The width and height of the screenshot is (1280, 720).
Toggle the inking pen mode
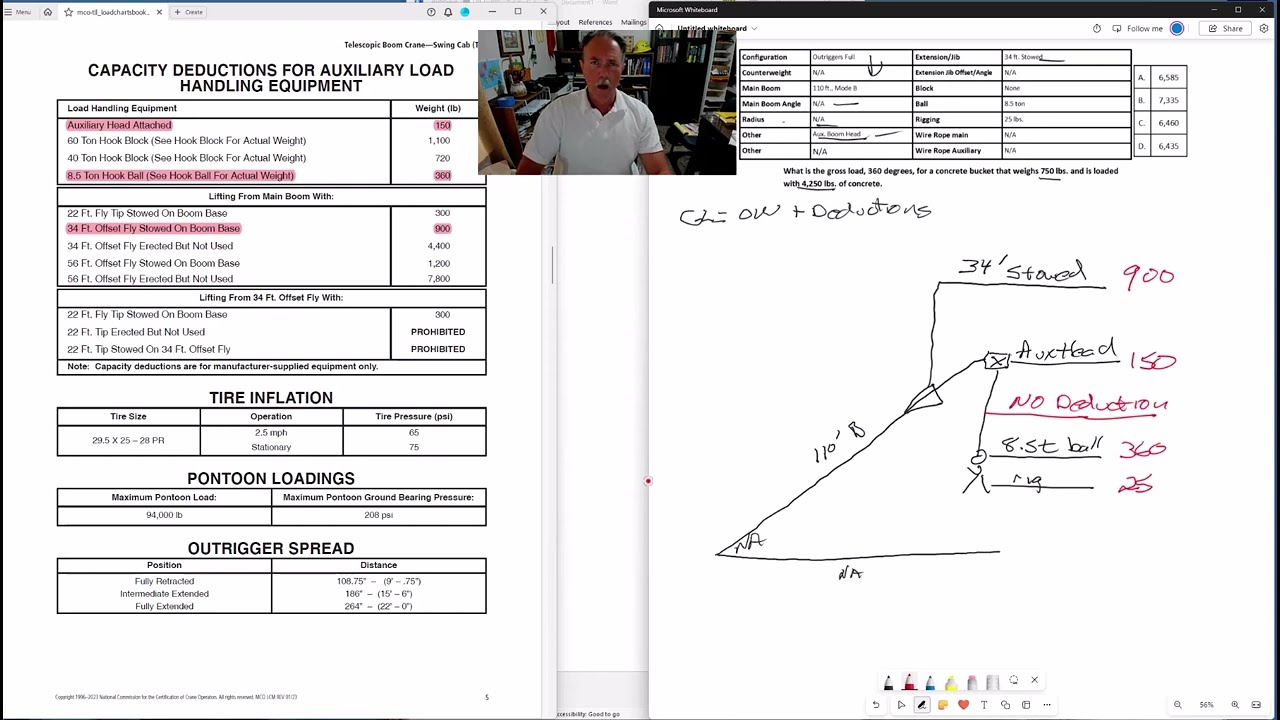click(x=922, y=705)
